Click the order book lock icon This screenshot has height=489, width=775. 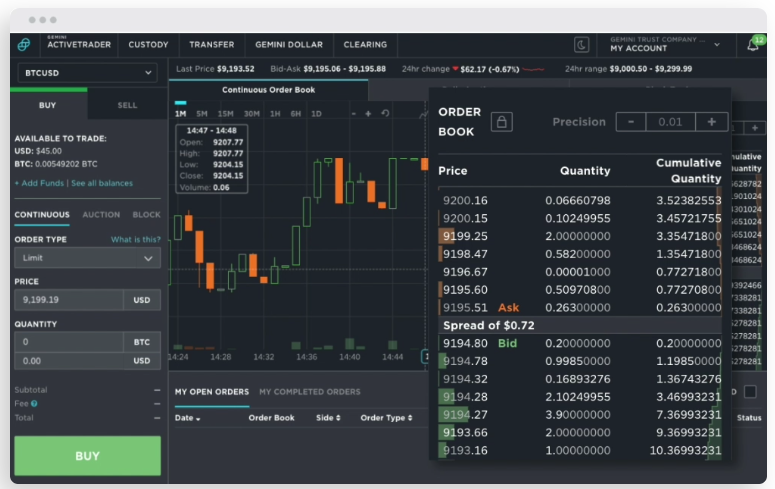point(501,122)
